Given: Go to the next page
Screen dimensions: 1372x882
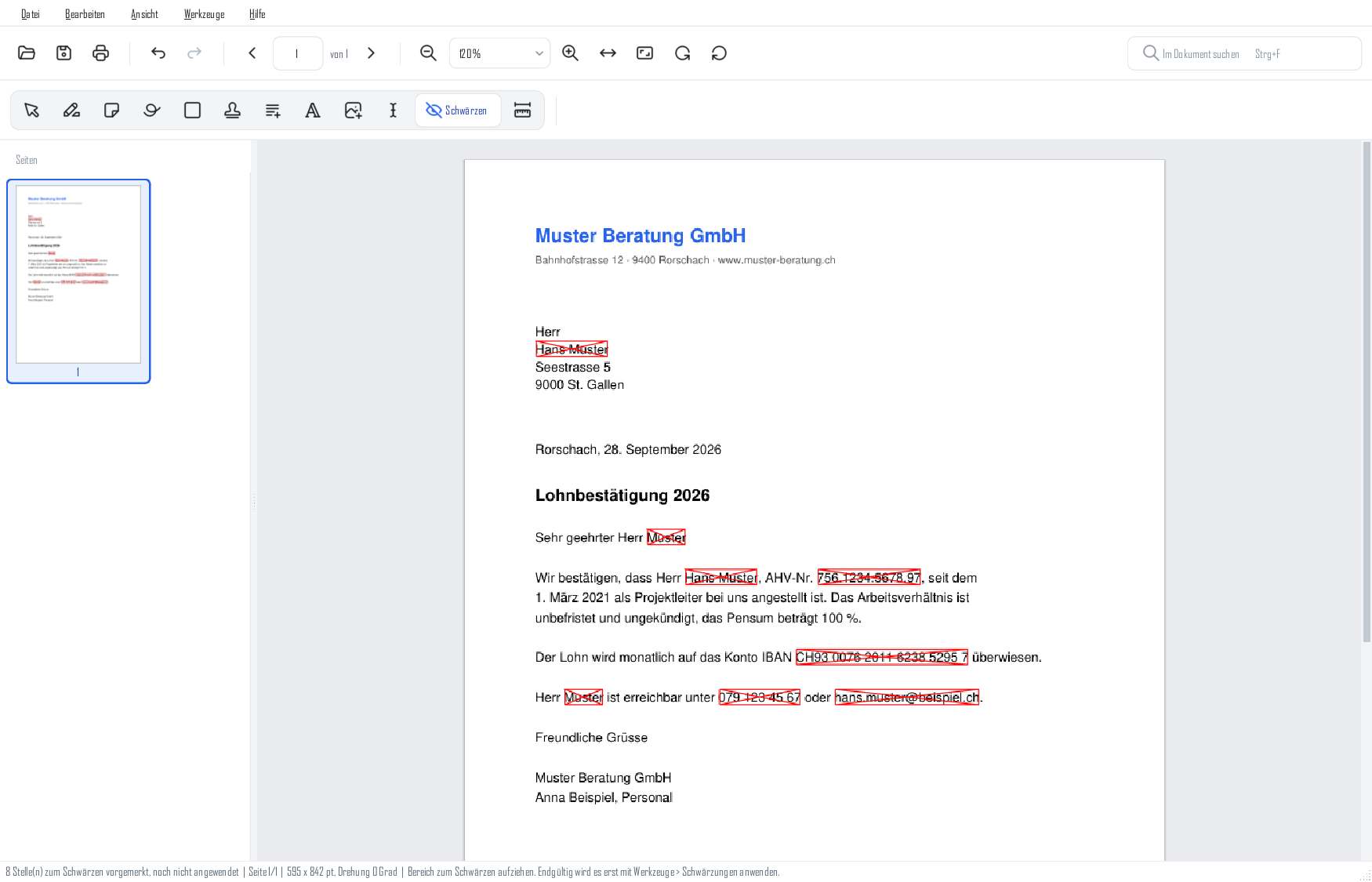Looking at the screenshot, I should (x=372, y=53).
